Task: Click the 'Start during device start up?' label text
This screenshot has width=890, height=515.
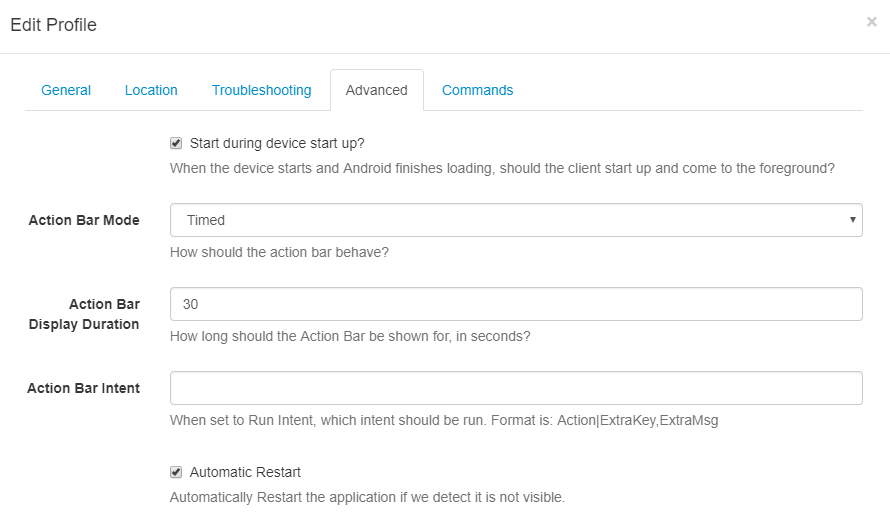Action: click(x=283, y=143)
